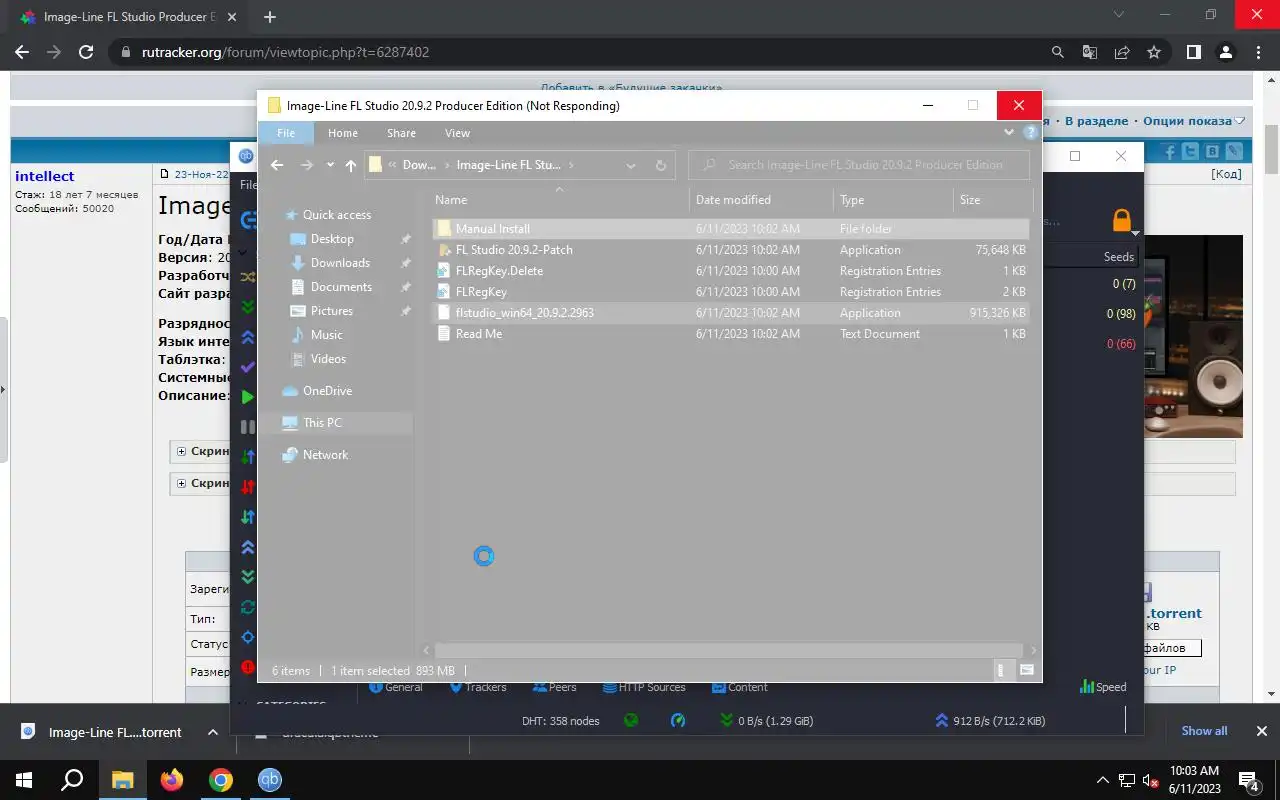Click Show all downloads button
Viewport: 1280px width, 800px height.
pos(1204,731)
